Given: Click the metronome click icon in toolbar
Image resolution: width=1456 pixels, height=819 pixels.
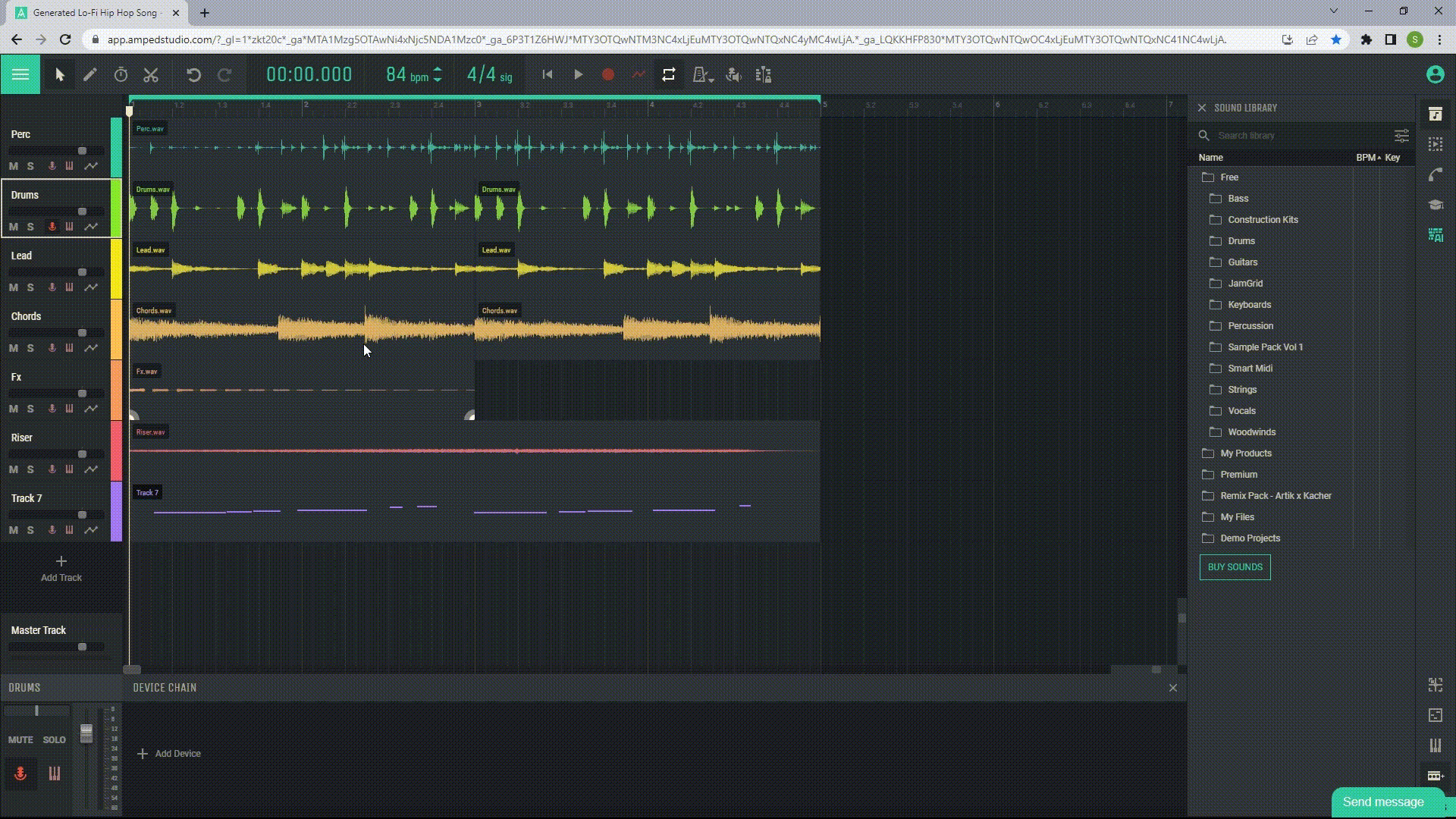Looking at the screenshot, I should (702, 75).
